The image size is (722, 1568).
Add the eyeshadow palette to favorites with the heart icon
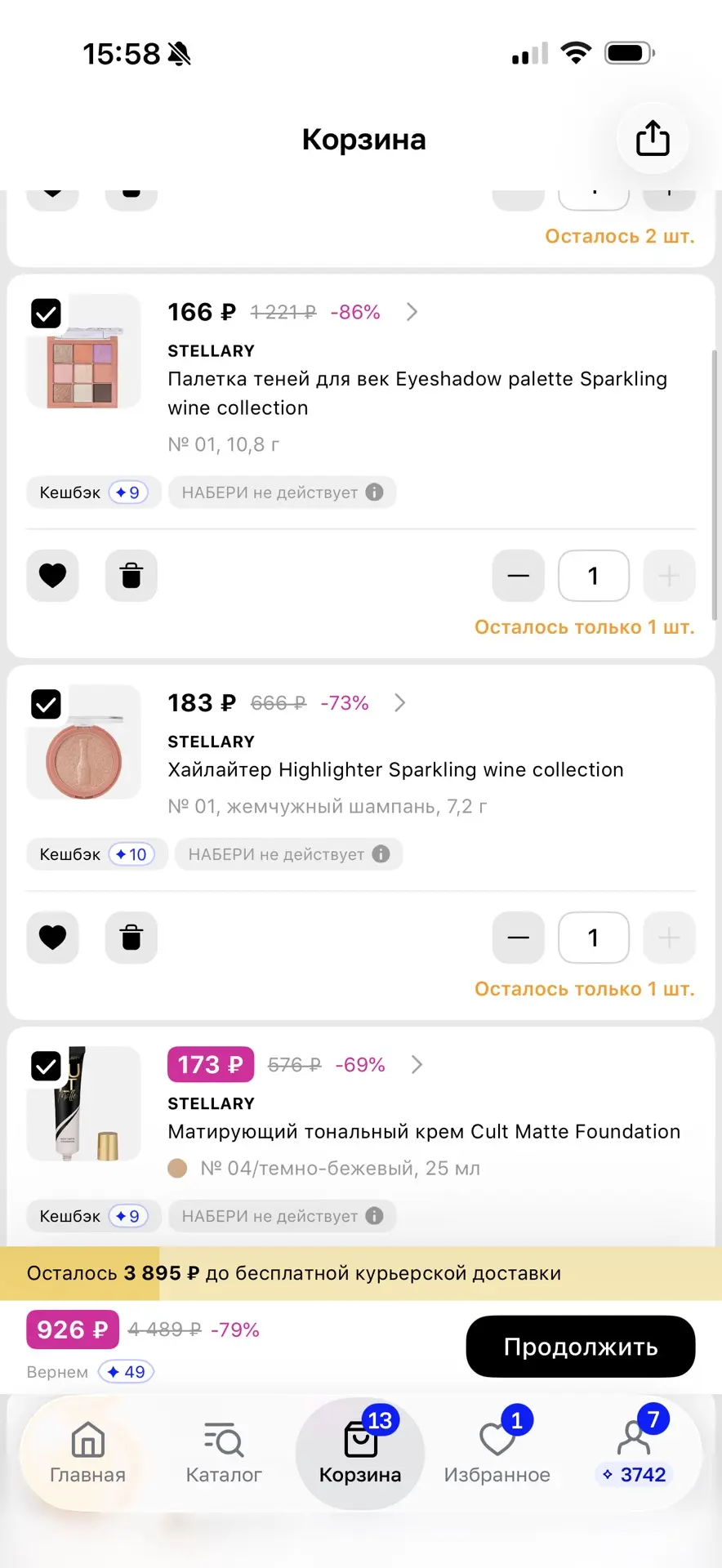pyautogui.click(x=53, y=576)
